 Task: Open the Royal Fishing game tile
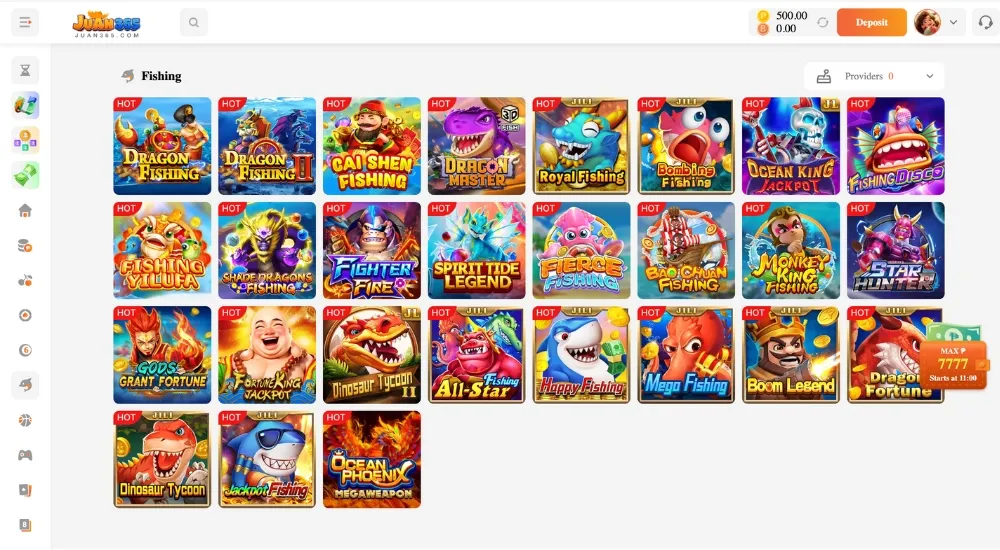[x=581, y=145]
